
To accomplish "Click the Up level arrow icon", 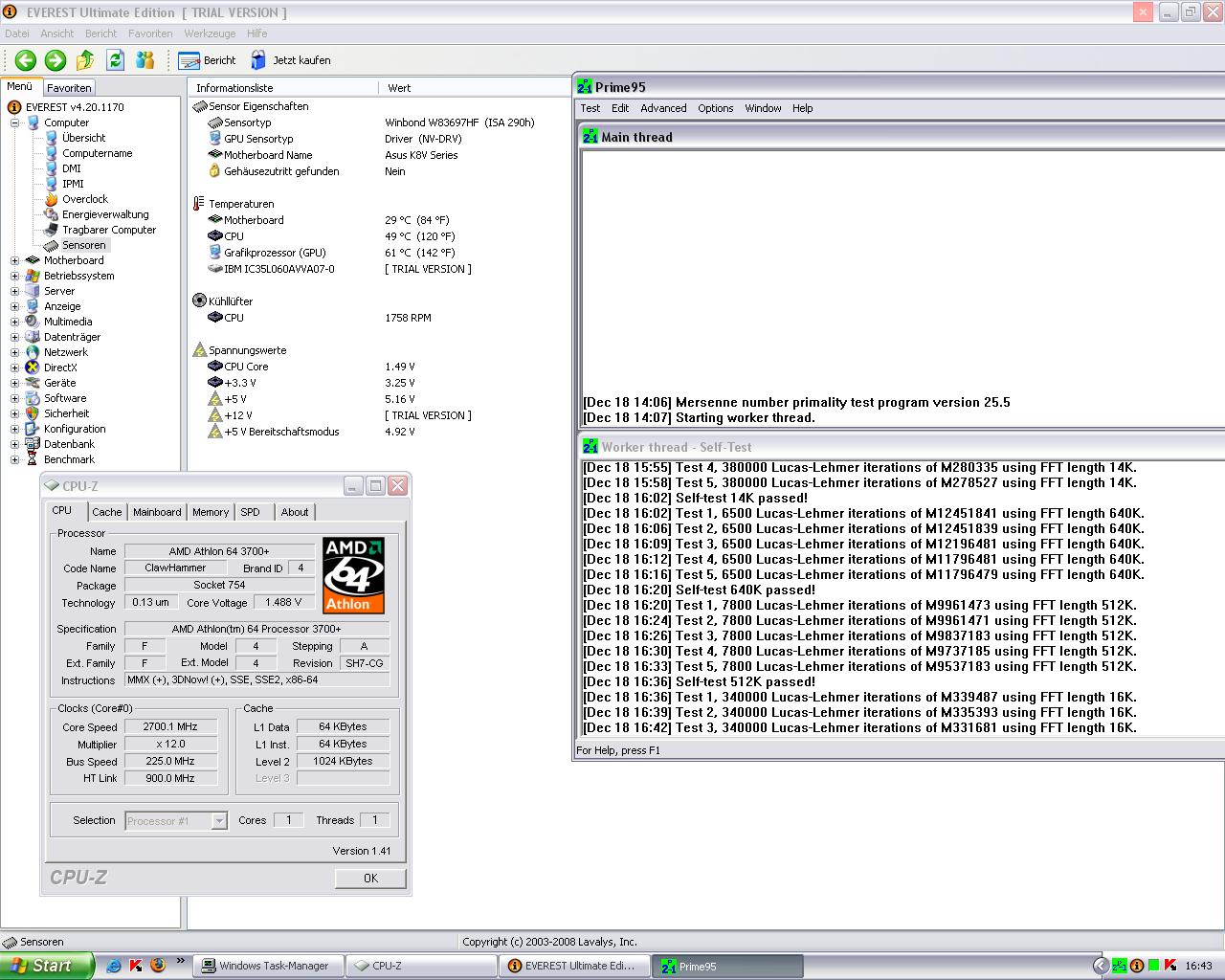I will tap(85, 60).
